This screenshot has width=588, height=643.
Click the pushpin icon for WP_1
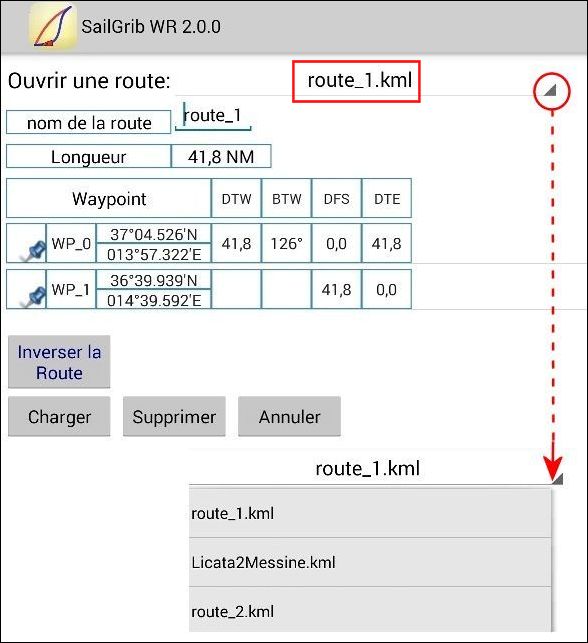coord(34,296)
